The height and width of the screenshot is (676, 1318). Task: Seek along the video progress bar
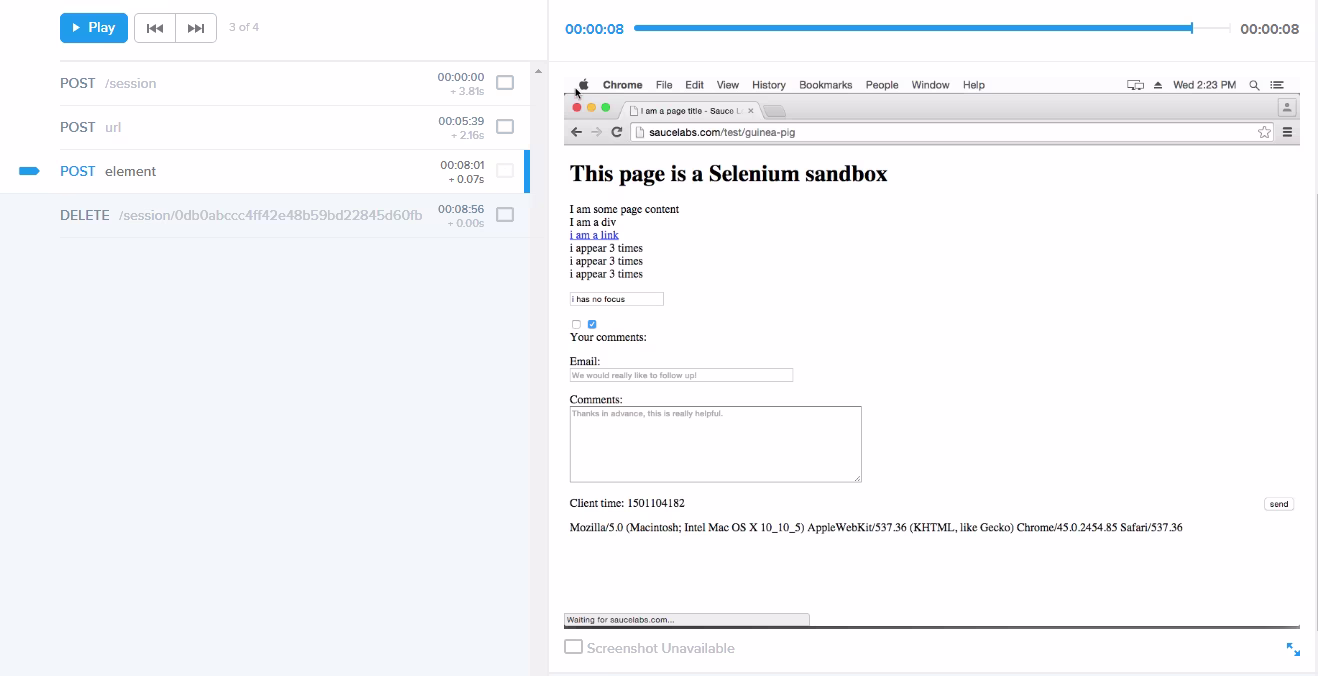pyautogui.click(x=932, y=28)
